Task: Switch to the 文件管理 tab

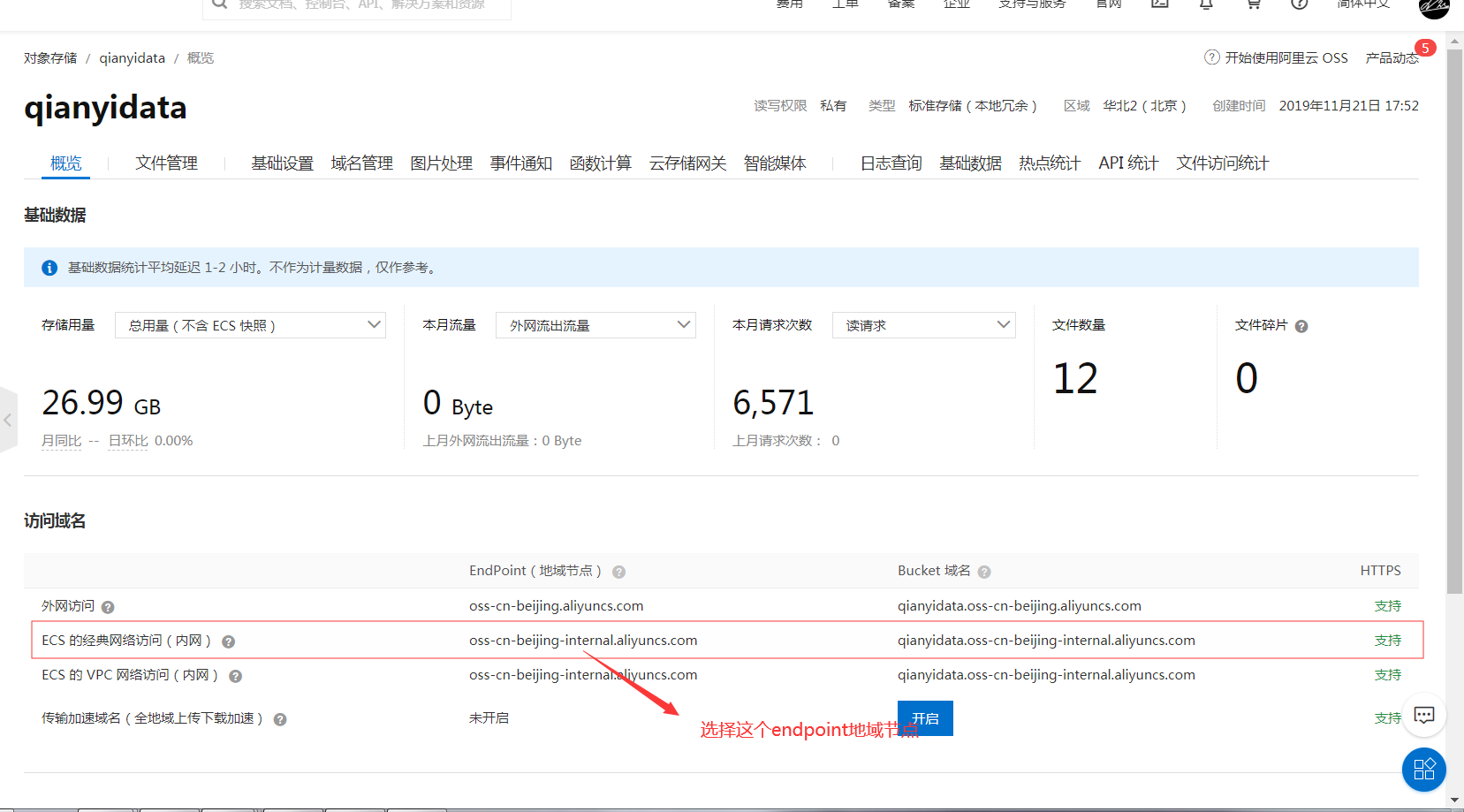Action: [x=166, y=163]
